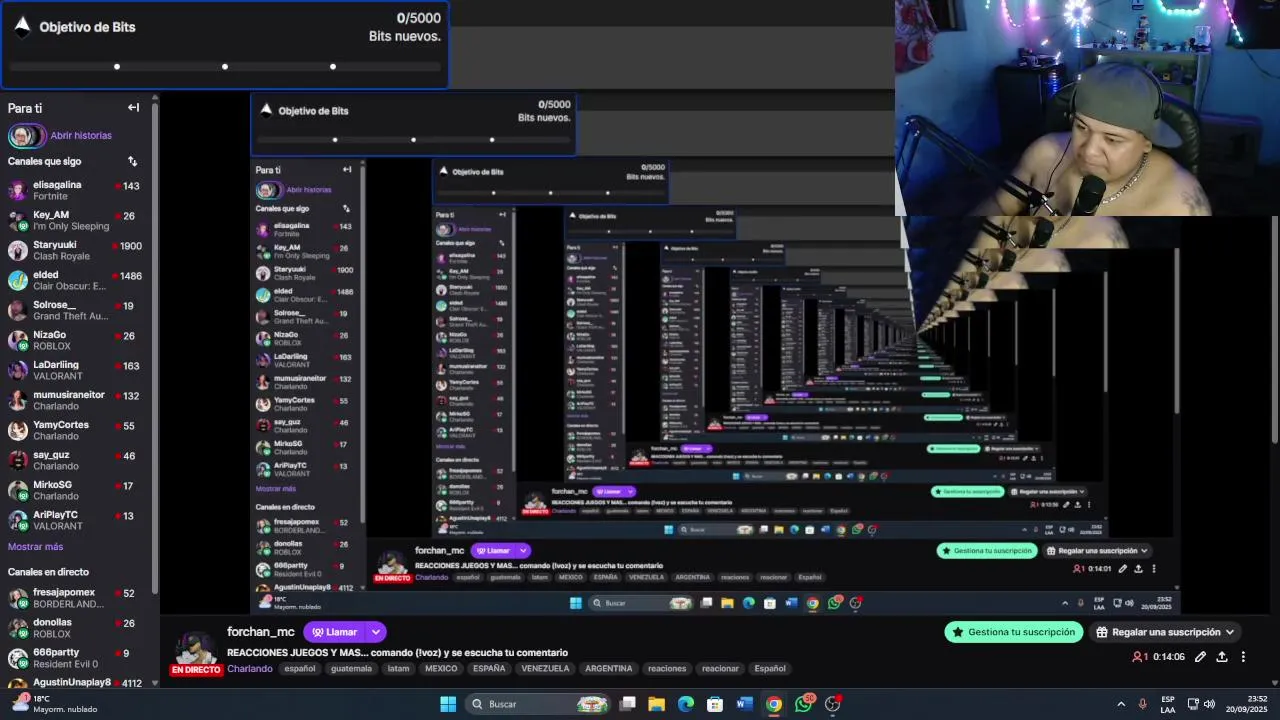Click the Llamar button
This screenshot has height=720, width=1280.
coord(335,632)
